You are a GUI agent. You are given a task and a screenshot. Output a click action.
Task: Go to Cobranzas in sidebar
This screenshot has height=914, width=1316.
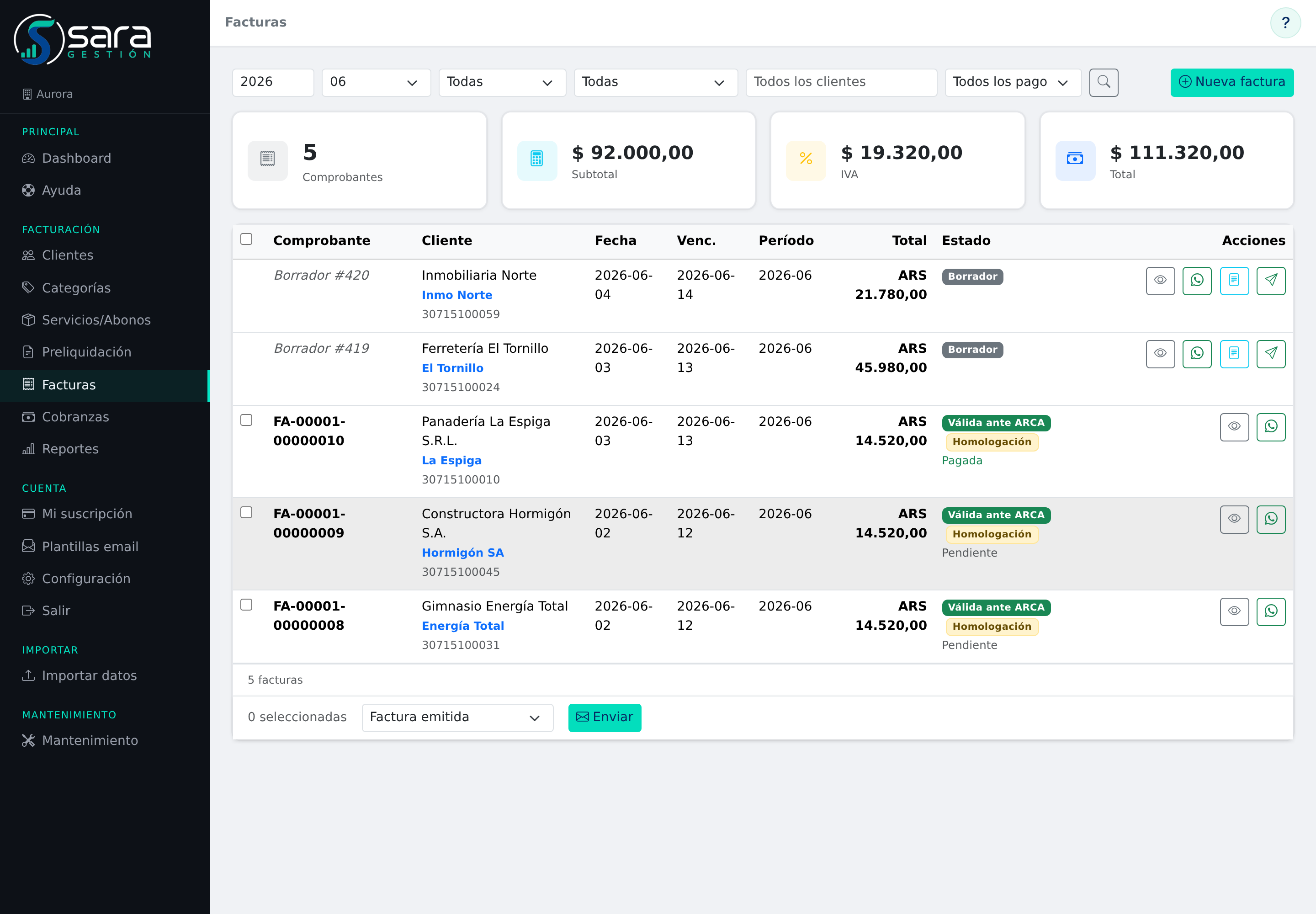(x=105, y=417)
